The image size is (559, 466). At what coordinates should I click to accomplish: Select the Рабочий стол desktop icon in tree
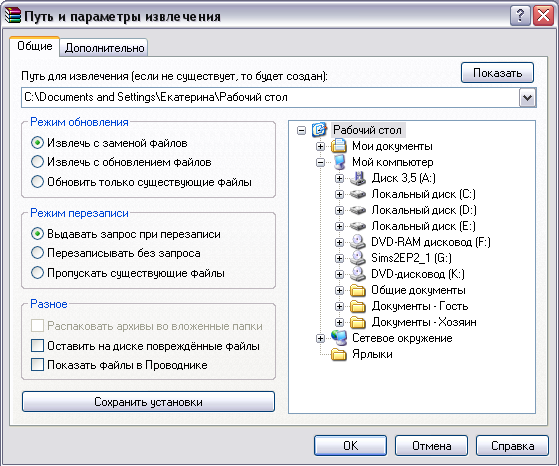(319, 130)
